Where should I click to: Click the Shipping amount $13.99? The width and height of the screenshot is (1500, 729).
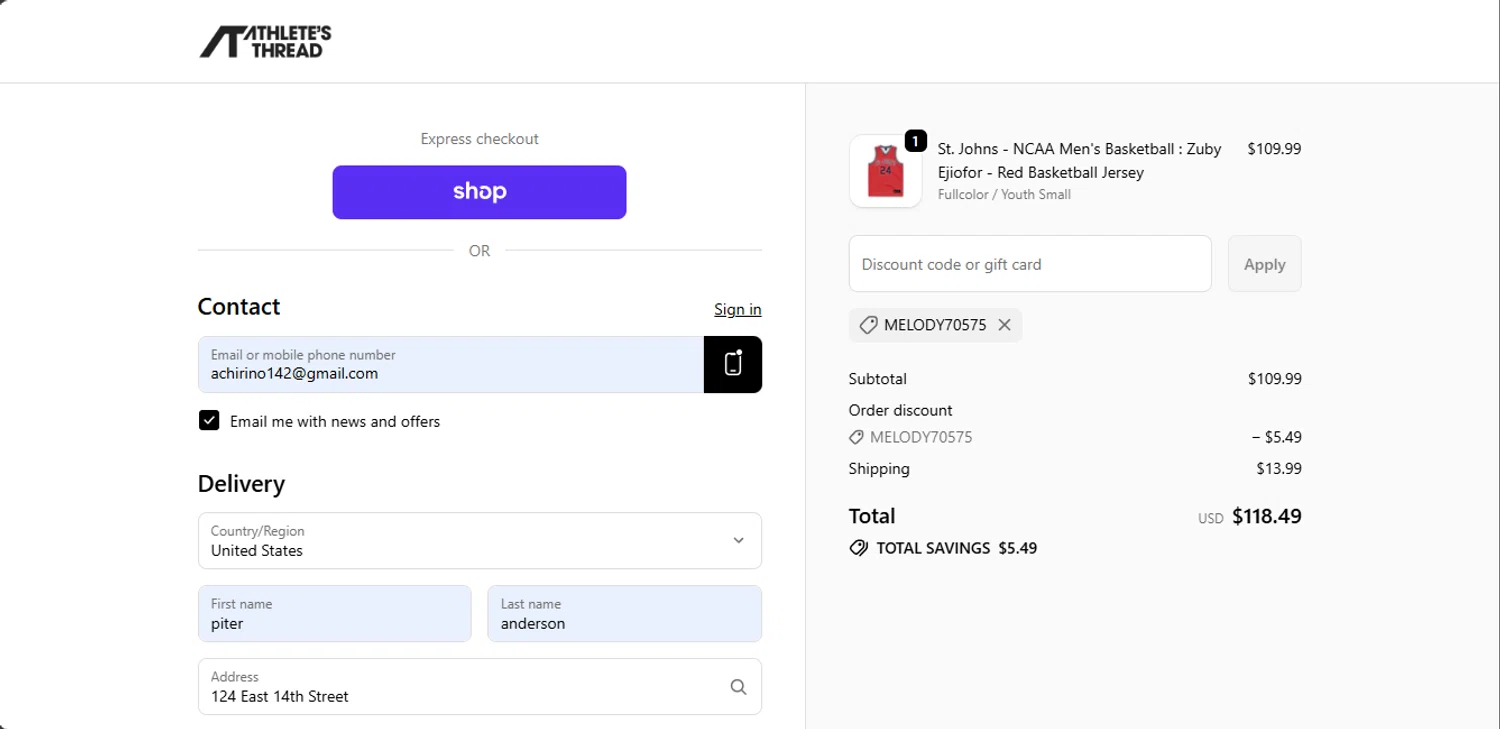pyautogui.click(x=1278, y=468)
